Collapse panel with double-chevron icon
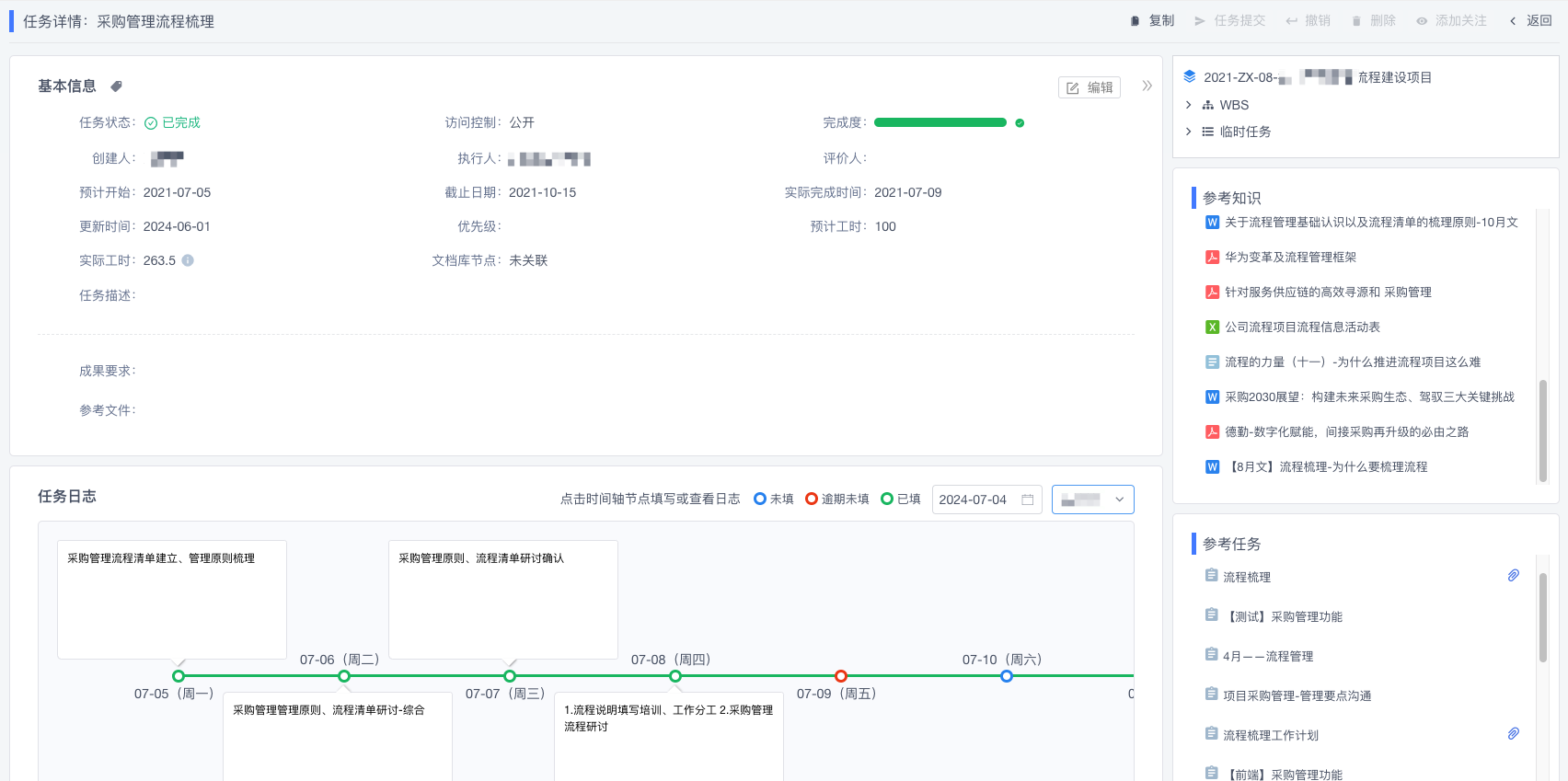Image resolution: width=1568 pixels, height=781 pixels. pos(1147,86)
